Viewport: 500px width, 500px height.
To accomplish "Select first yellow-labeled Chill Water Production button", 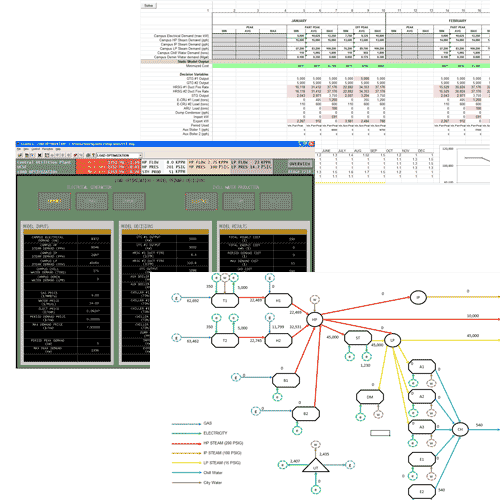I will [201, 201].
